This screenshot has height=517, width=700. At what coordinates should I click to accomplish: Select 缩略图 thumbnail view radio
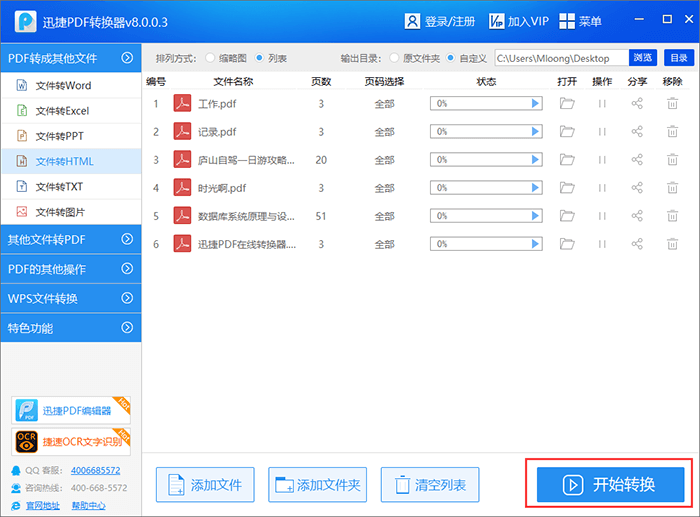[x=210, y=58]
